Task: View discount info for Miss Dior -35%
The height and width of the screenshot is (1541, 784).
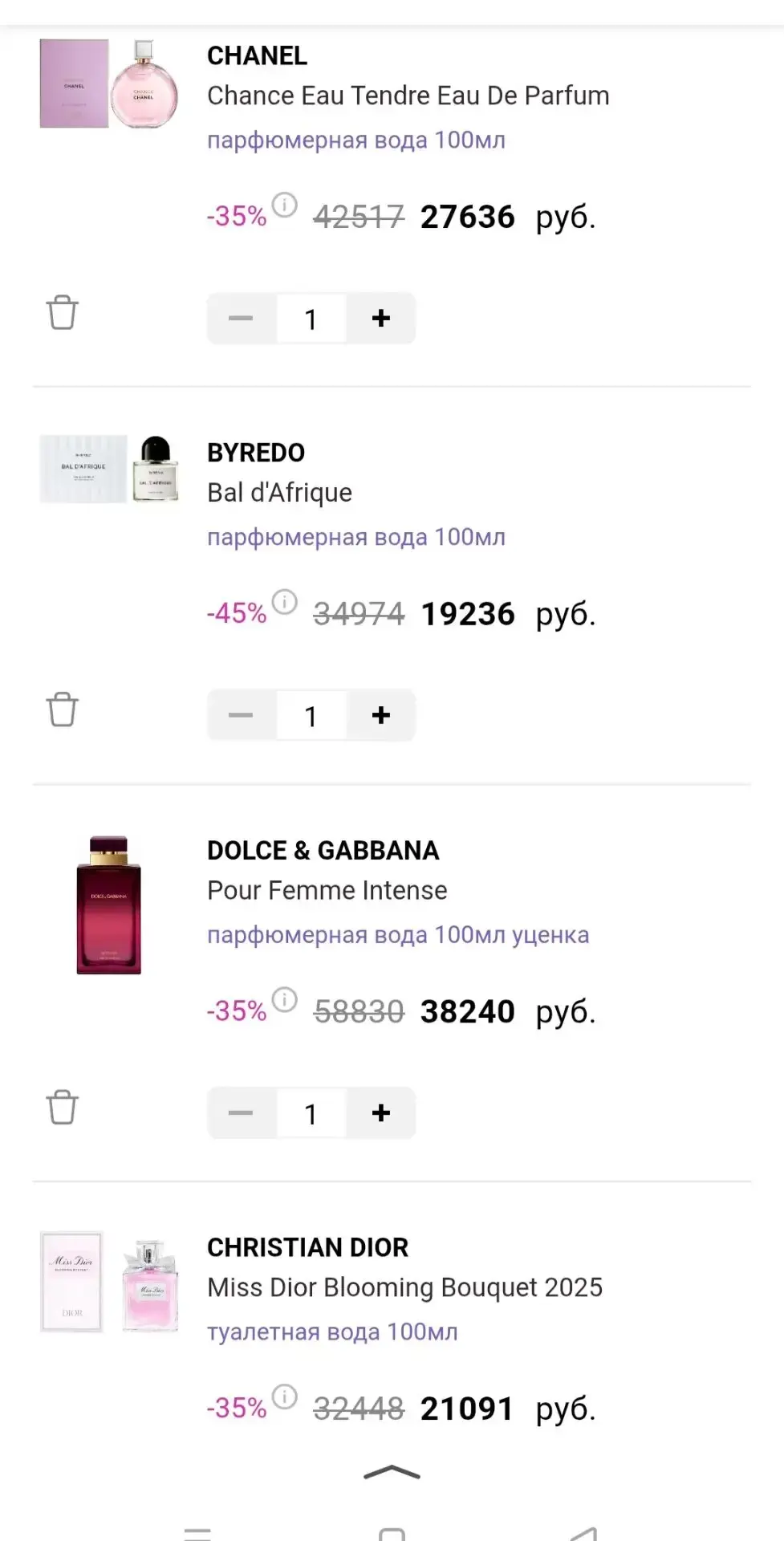Action: pos(284,1397)
